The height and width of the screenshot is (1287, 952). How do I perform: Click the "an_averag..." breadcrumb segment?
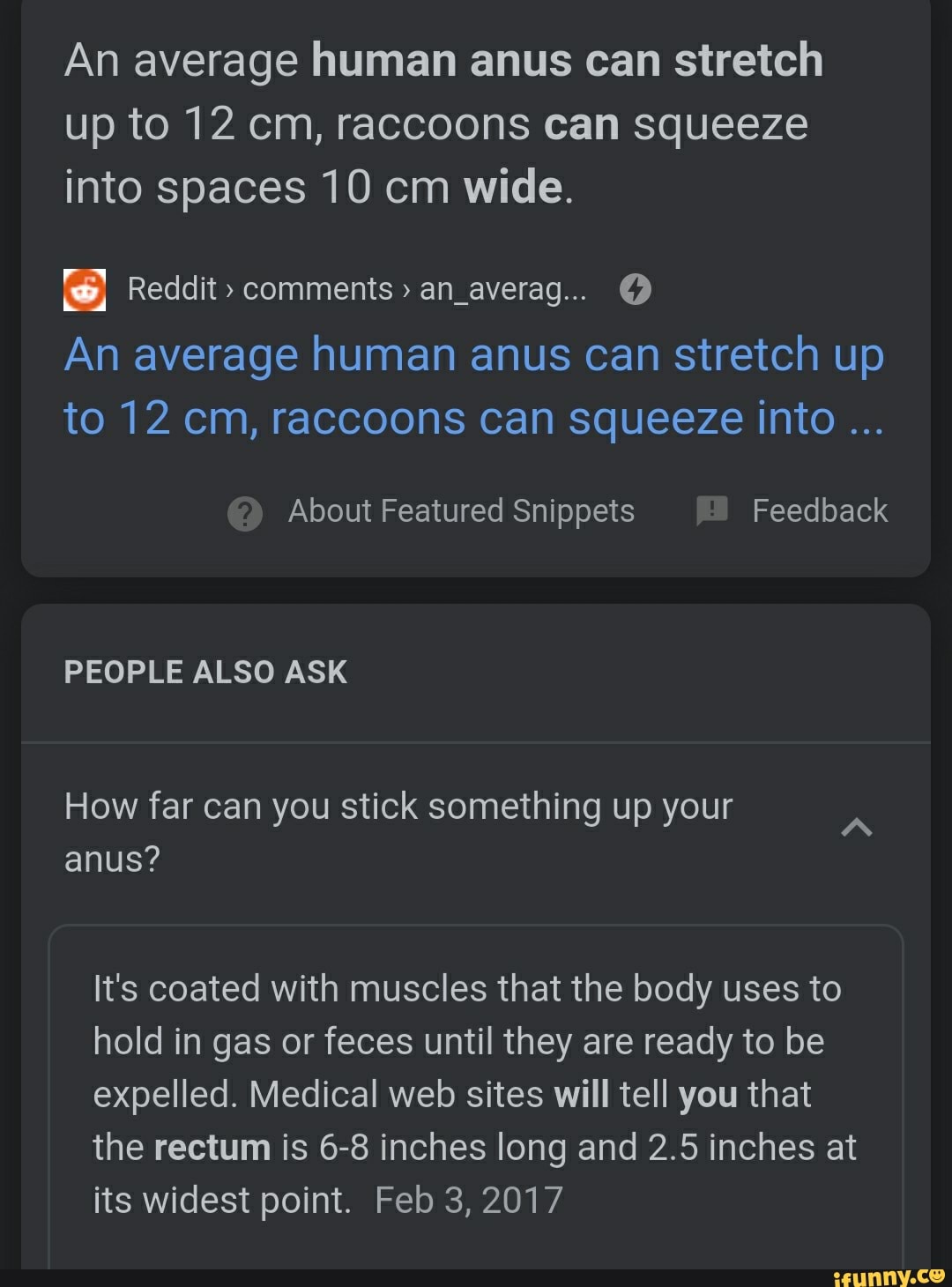[x=502, y=289]
